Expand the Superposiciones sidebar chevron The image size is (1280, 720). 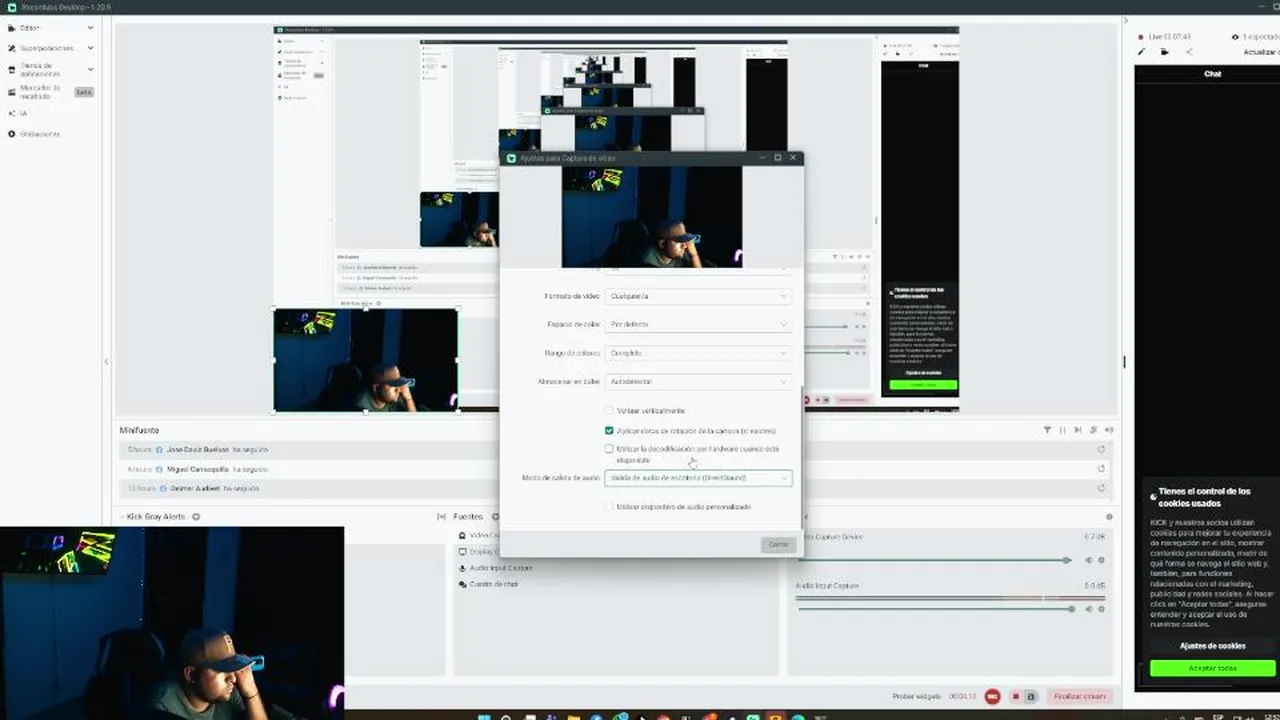click(x=91, y=48)
